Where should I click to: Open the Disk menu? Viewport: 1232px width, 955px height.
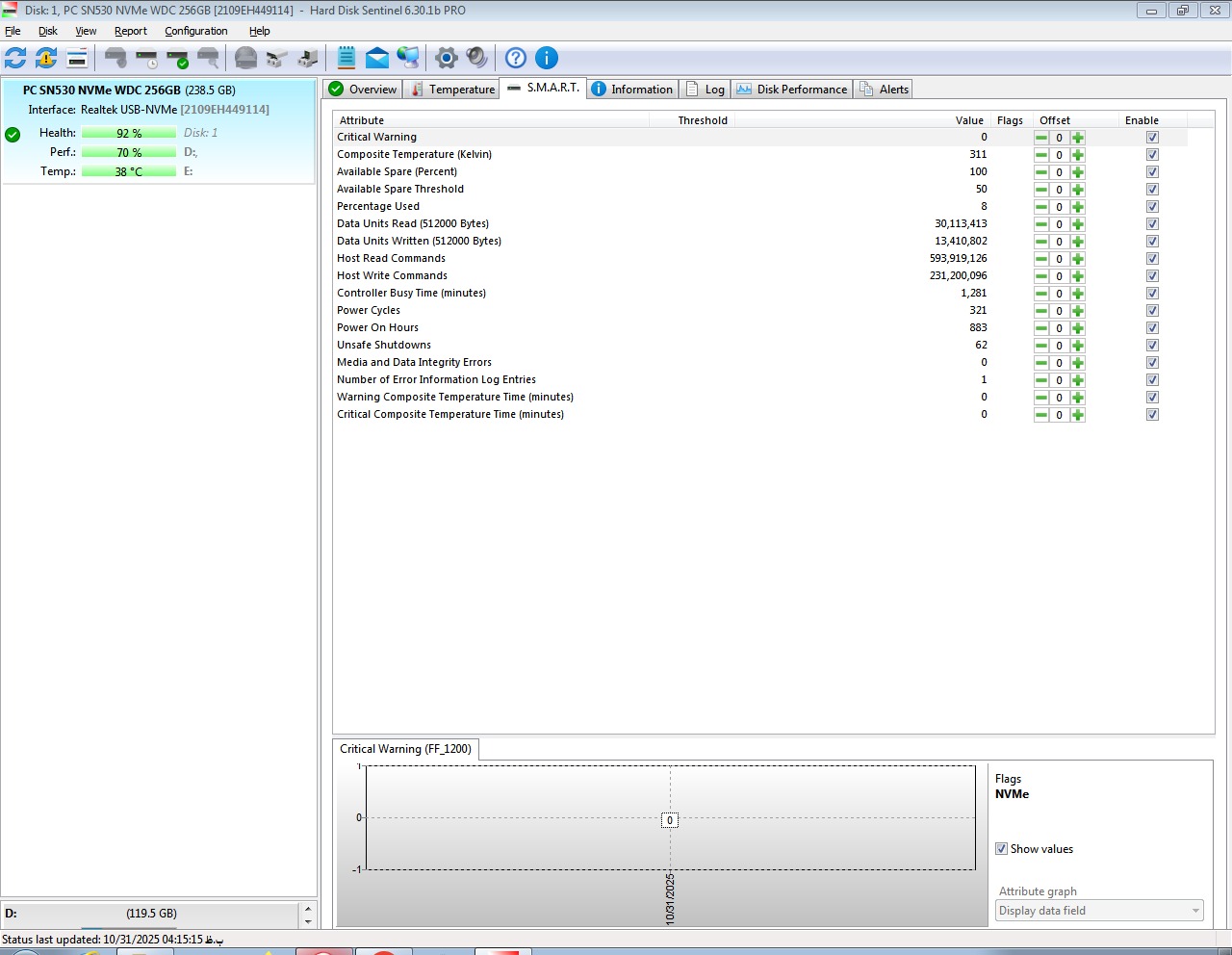(x=48, y=31)
